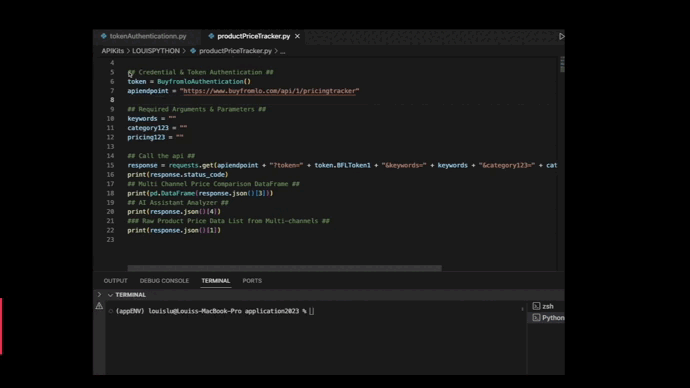This screenshot has width=690, height=388.
Task: Click the 'Multi Channel Price Comparison DataFrame' comment
Action: pyautogui.click(x=213, y=184)
